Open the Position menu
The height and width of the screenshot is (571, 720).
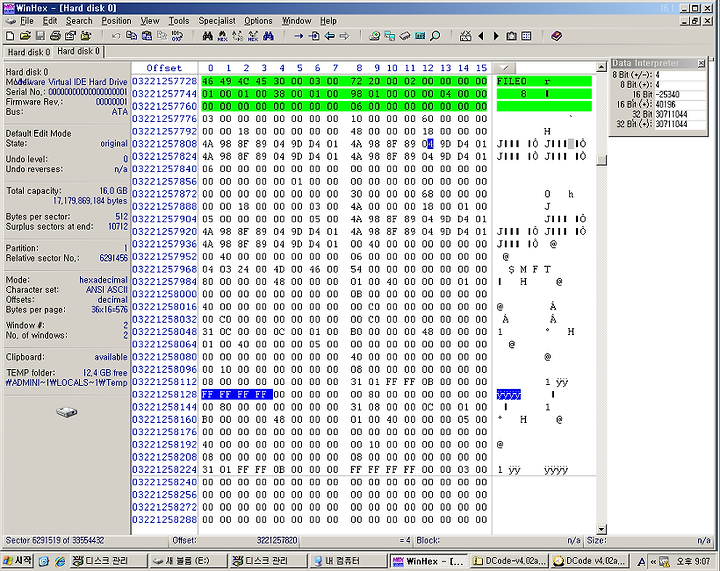click(116, 21)
